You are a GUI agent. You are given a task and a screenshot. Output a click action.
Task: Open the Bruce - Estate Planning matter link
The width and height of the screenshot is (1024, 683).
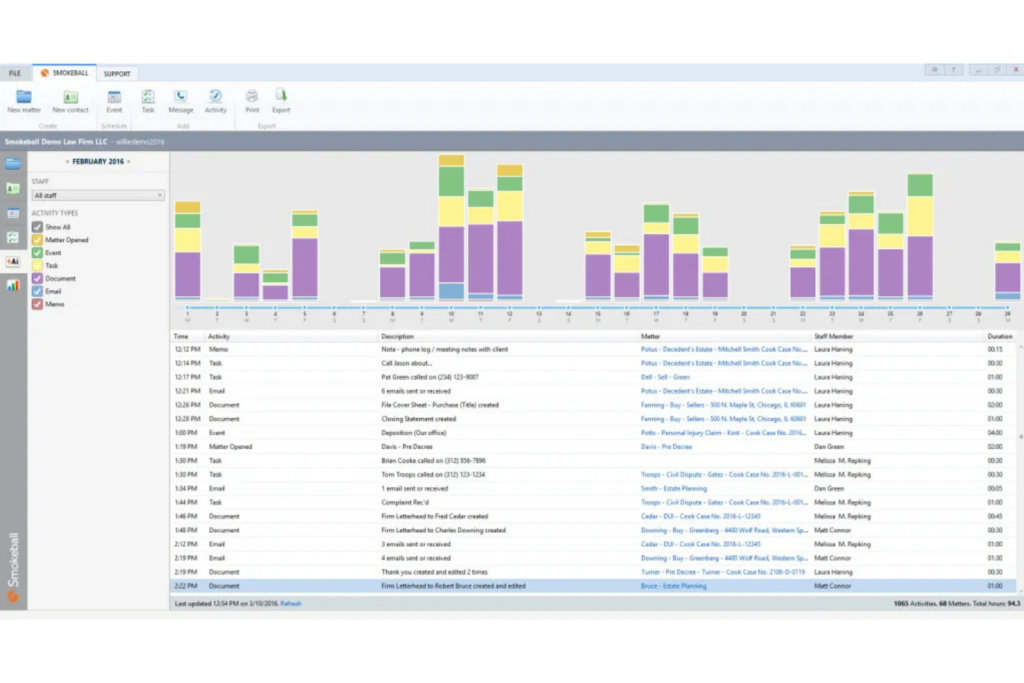(673, 586)
